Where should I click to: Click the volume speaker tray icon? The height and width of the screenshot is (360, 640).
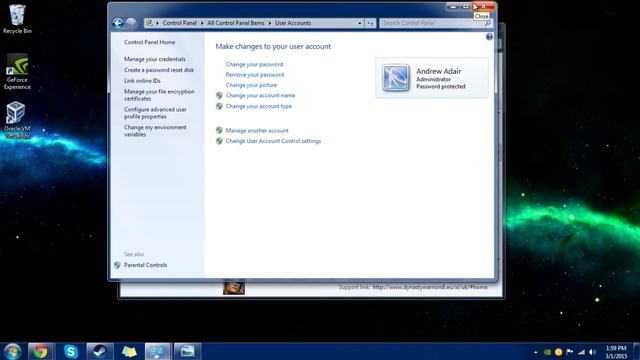click(x=593, y=352)
